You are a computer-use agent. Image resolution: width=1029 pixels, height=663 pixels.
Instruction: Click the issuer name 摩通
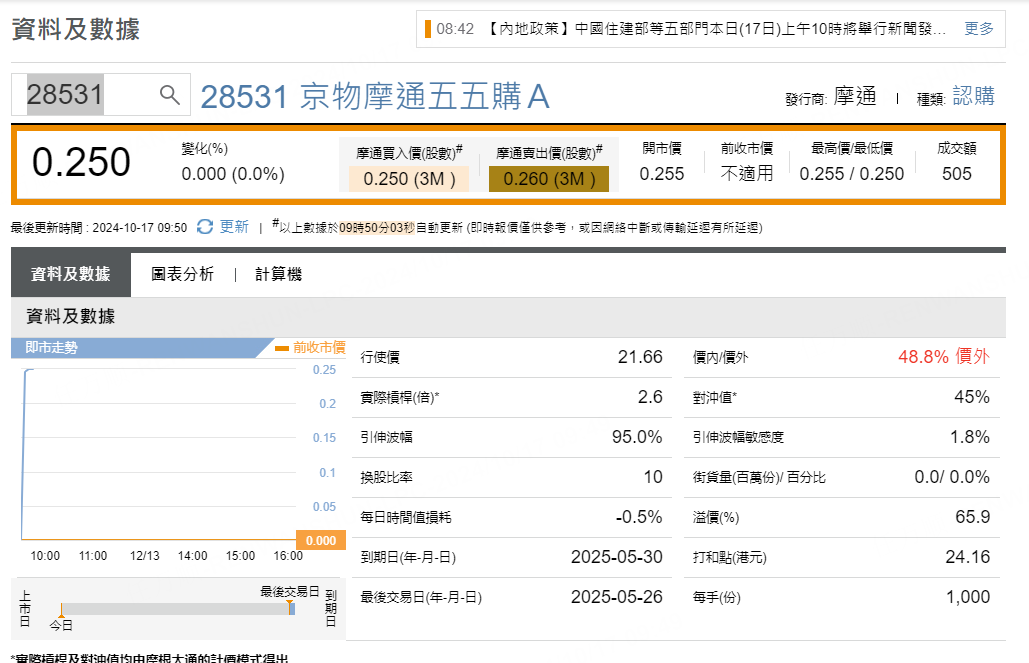(x=855, y=96)
